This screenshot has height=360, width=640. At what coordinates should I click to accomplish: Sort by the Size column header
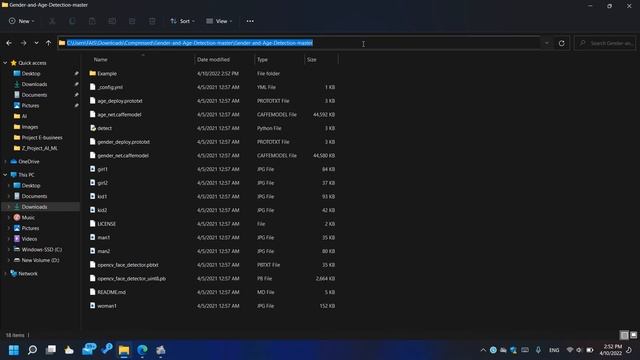(312, 60)
